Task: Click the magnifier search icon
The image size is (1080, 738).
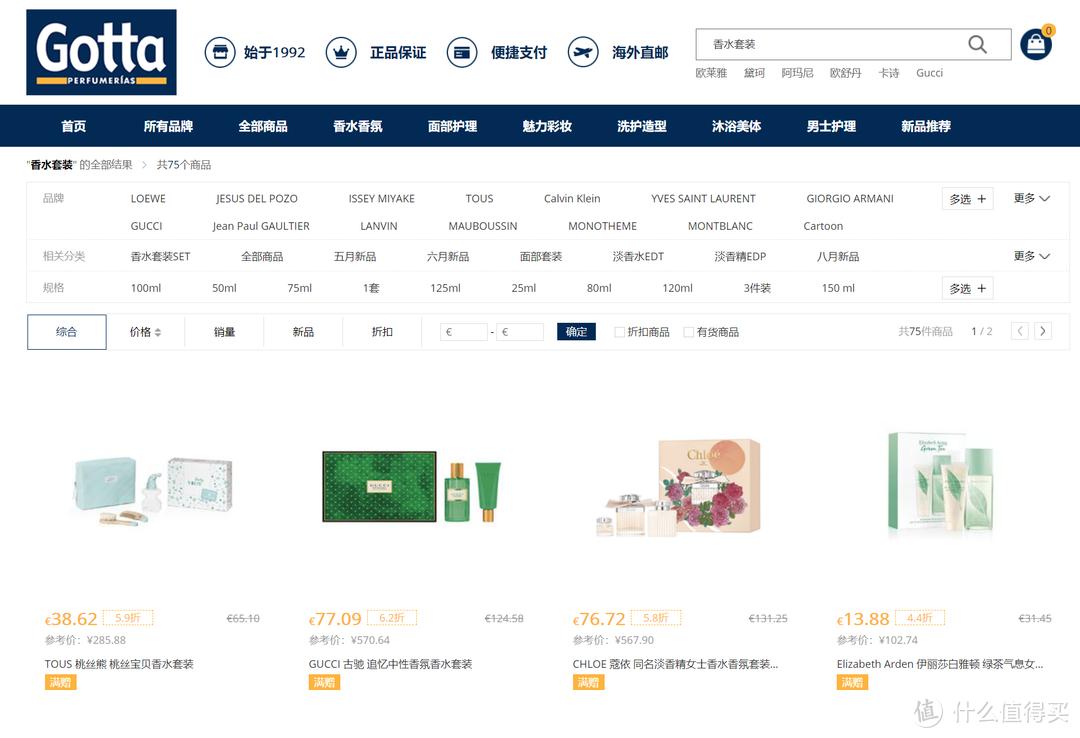Action: click(977, 45)
